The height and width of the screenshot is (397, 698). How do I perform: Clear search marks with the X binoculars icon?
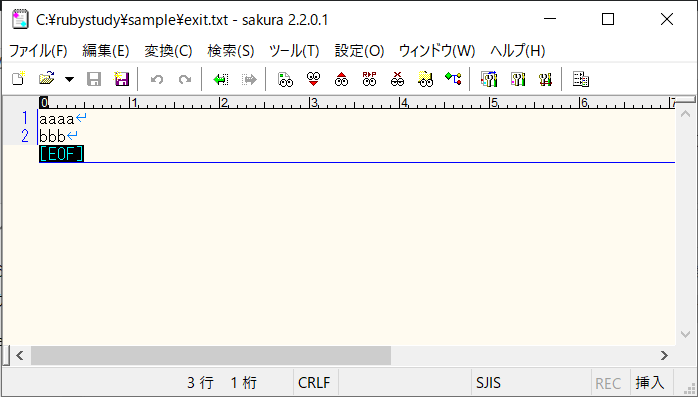click(x=398, y=79)
